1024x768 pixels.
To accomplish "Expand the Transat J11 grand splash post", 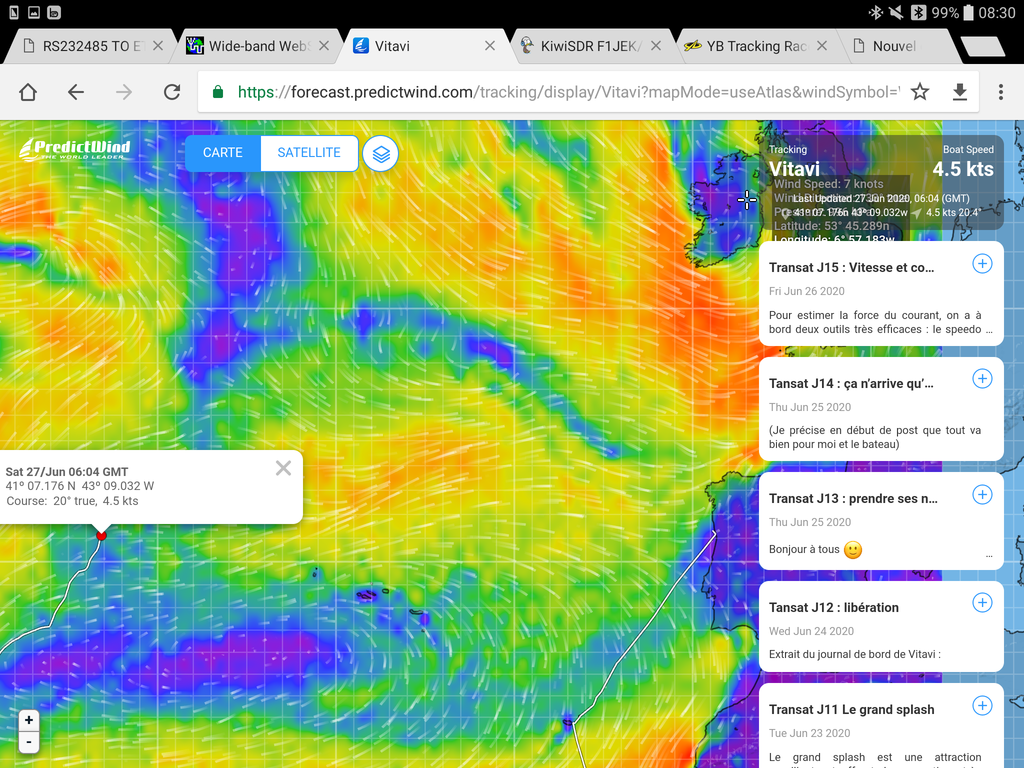I will [x=982, y=705].
